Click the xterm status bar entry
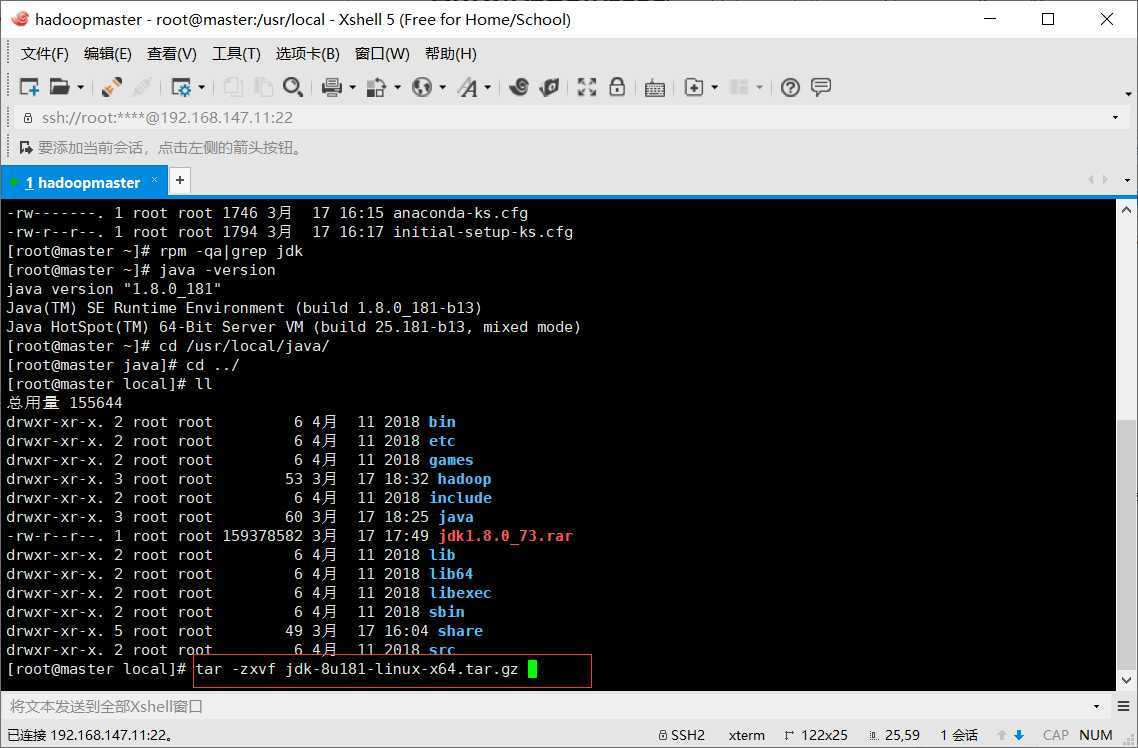Viewport: 1138px width, 748px height. click(746, 735)
